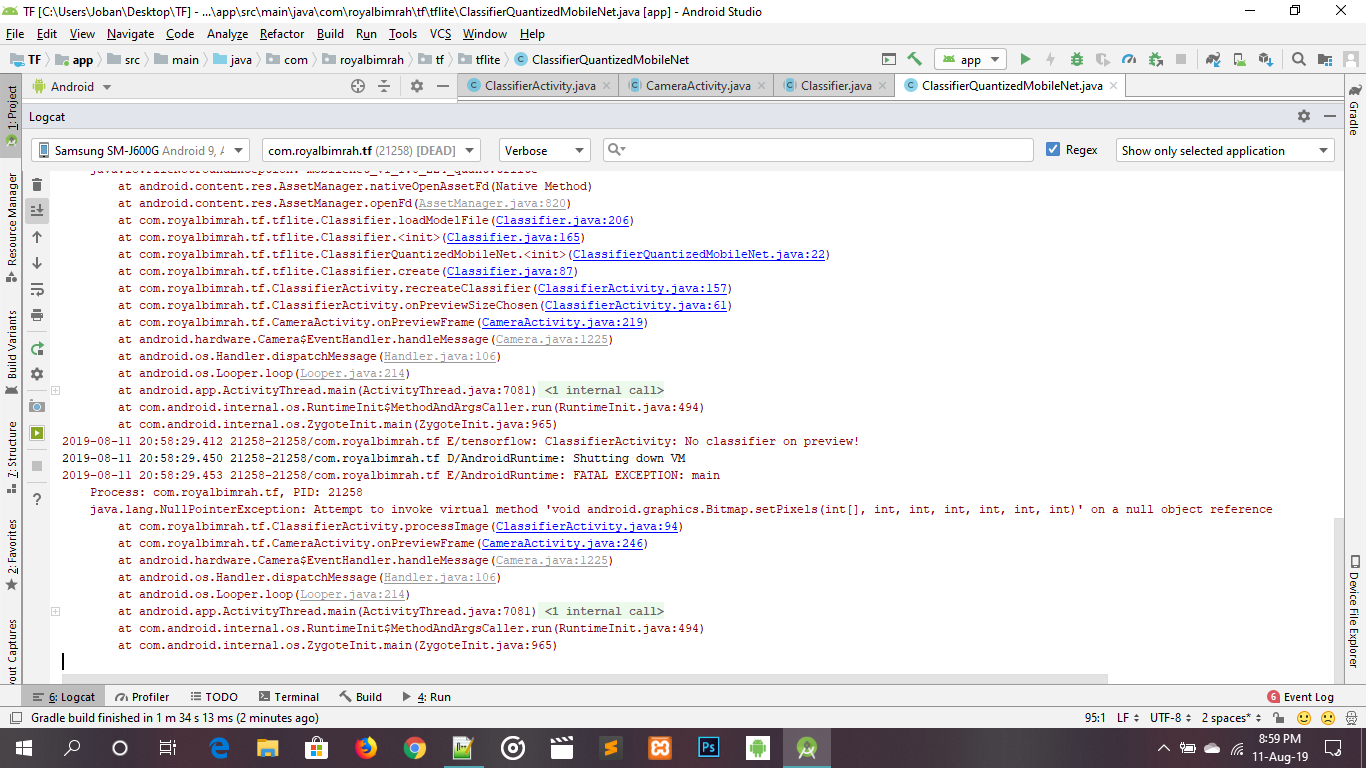Viewport: 1366px width, 768px height.
Task: Open the Profiler tool window
Action: pyautogui.click(x=143, y=697)
